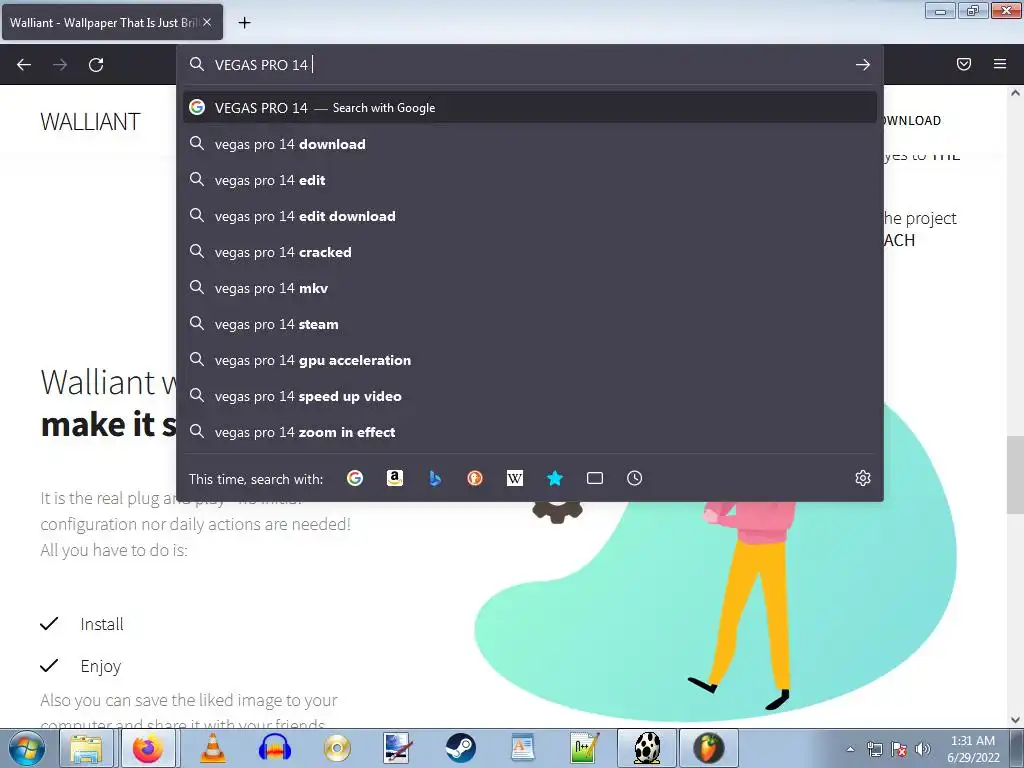The width and height of the screenshot is (1024, 768).
Task: Search open tabs with the tab icon
Action: tap(595, 479)
